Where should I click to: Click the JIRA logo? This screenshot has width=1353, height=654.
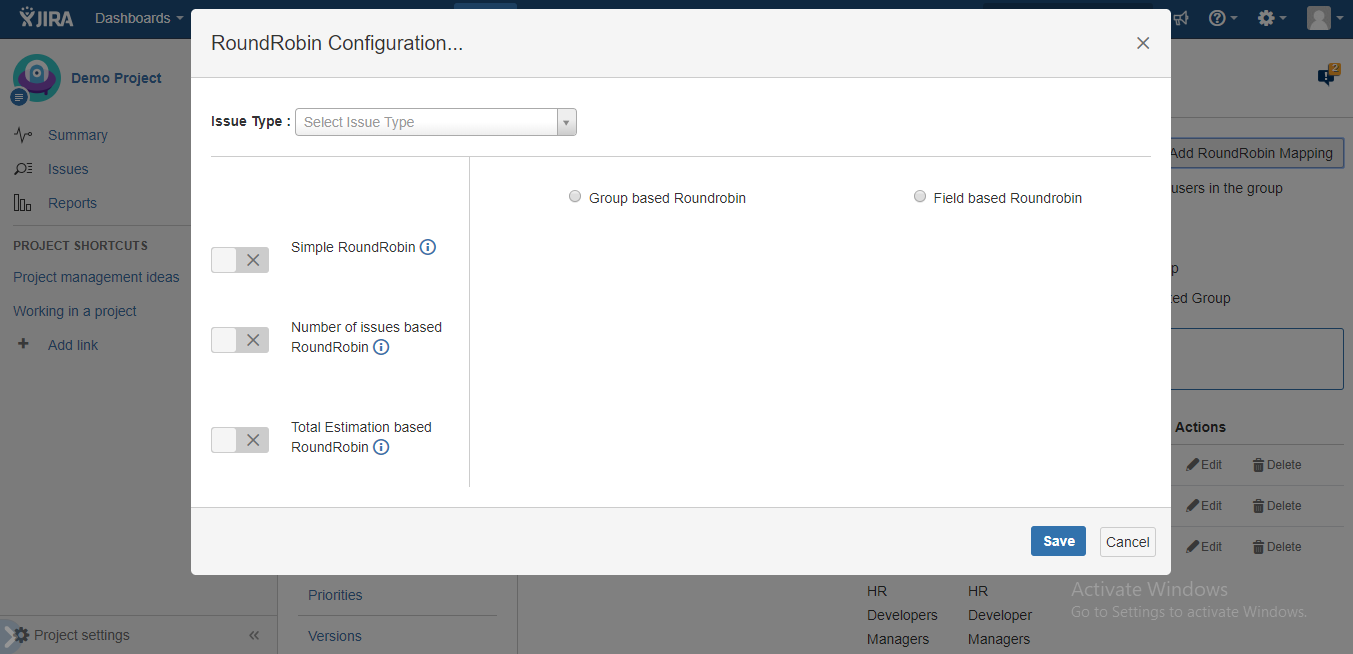click(46, 18)
